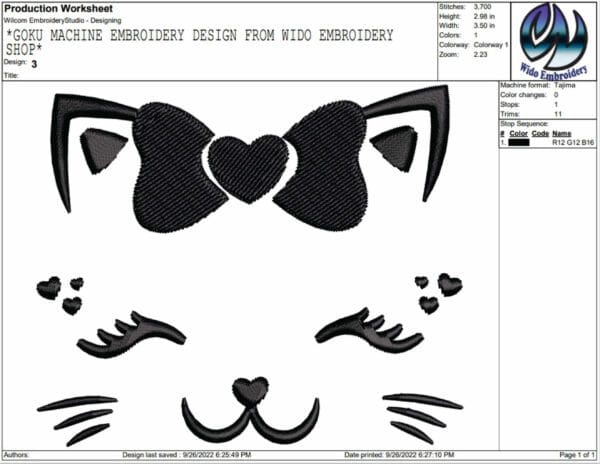Screen dimensions: 600x464
Task: Click "Page 1 of 1" in footer
Action: pos(577,455)
